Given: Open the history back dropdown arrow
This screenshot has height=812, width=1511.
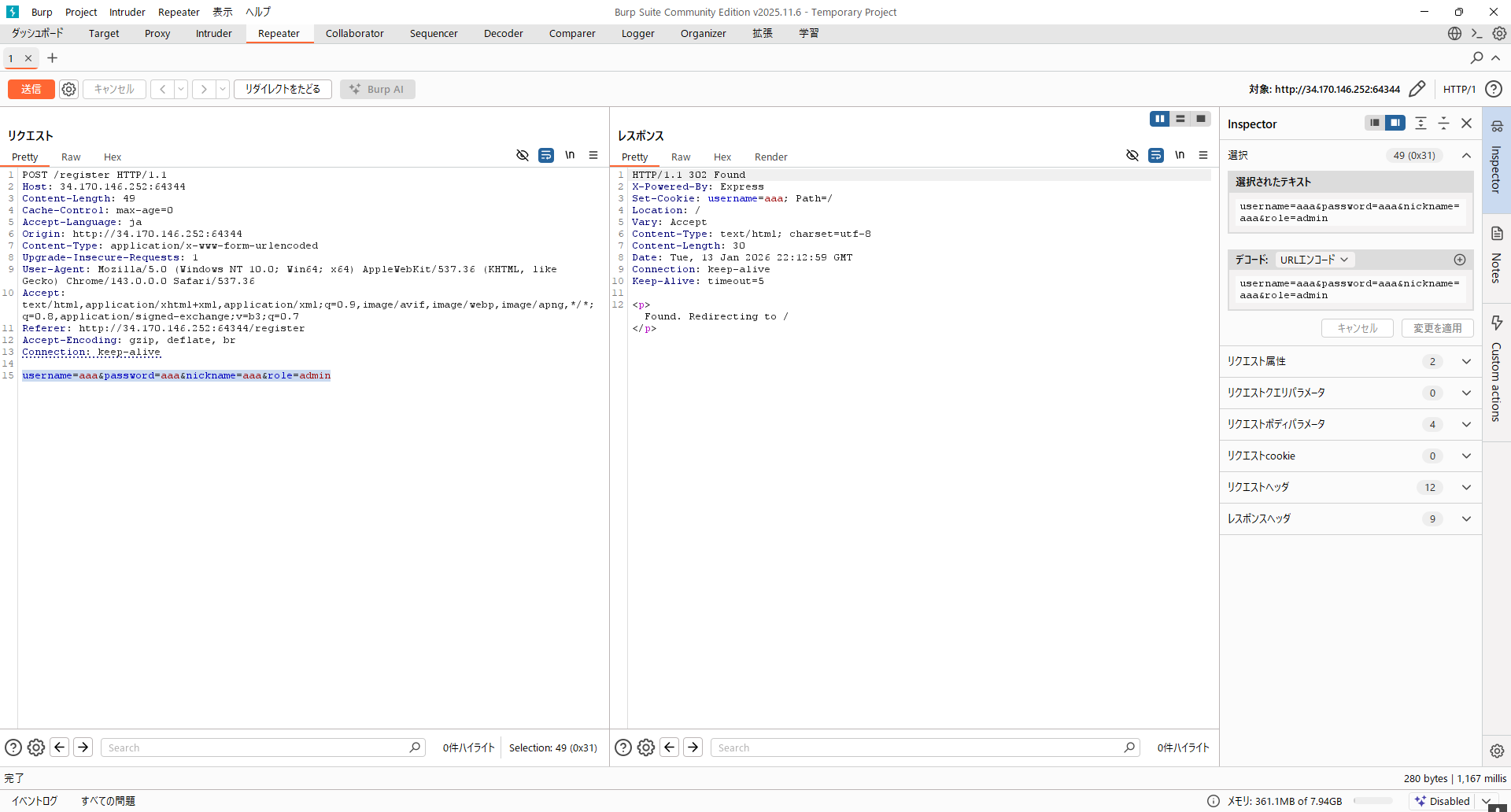Looking at the screenshot, I should (181, 90).
